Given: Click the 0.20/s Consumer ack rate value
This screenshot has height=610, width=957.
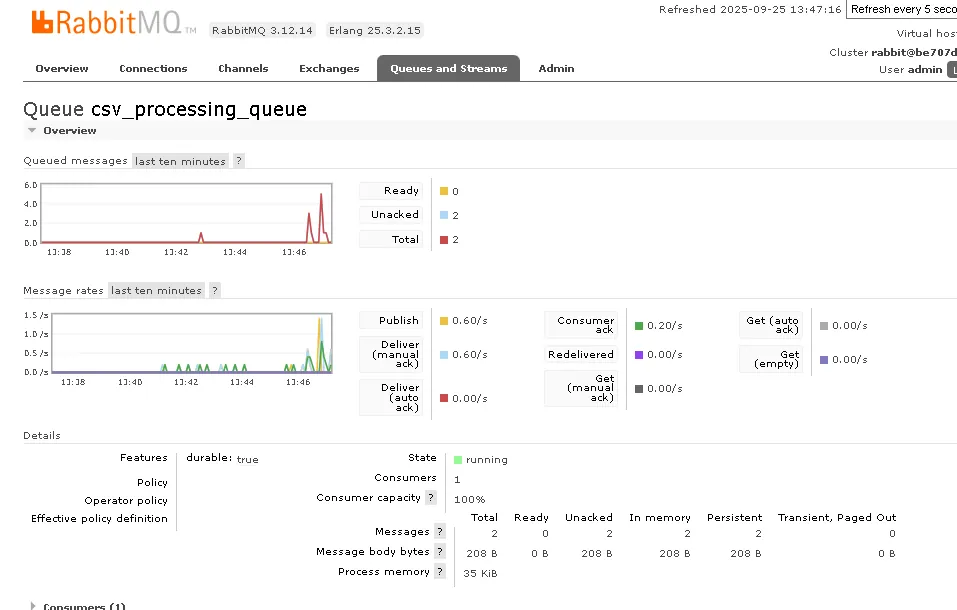Looking at the screenshot, I should [665, 325].
